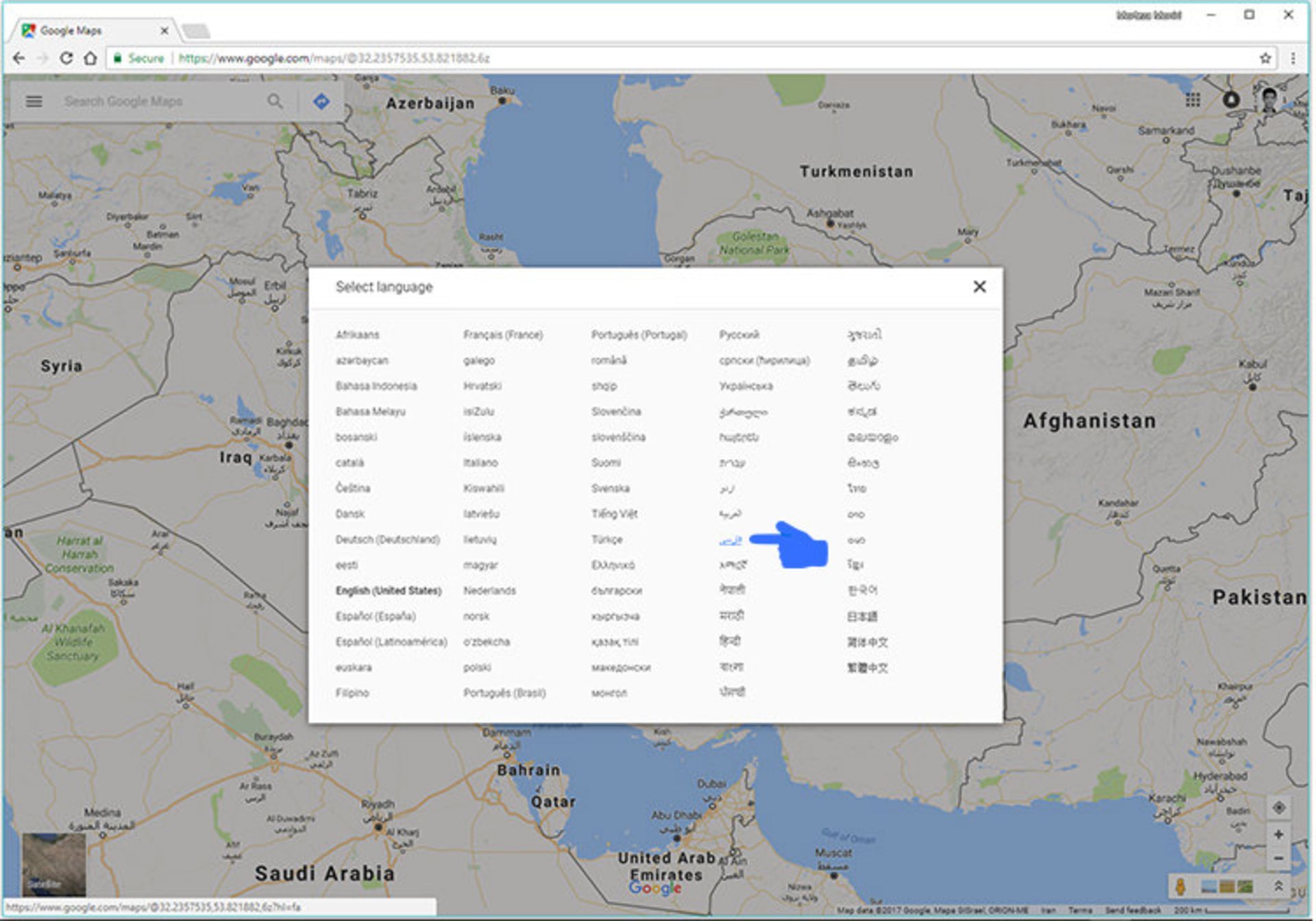This screenshot has height=921, width=1316.
Task: Reload the page
Action: pyautogui.click(x=66, y=58)
